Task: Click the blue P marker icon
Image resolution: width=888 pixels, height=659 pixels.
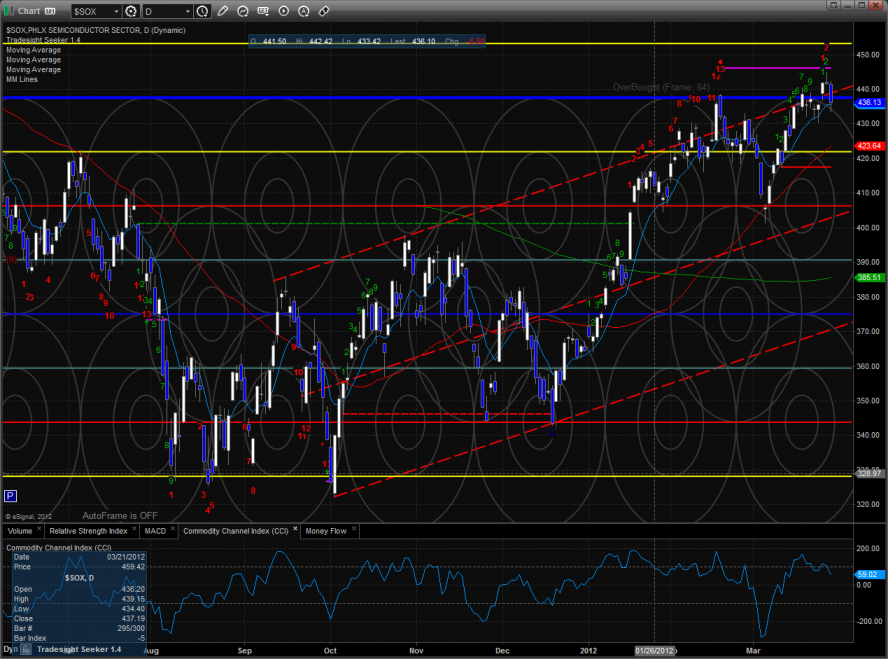Action: coord(10,495)
